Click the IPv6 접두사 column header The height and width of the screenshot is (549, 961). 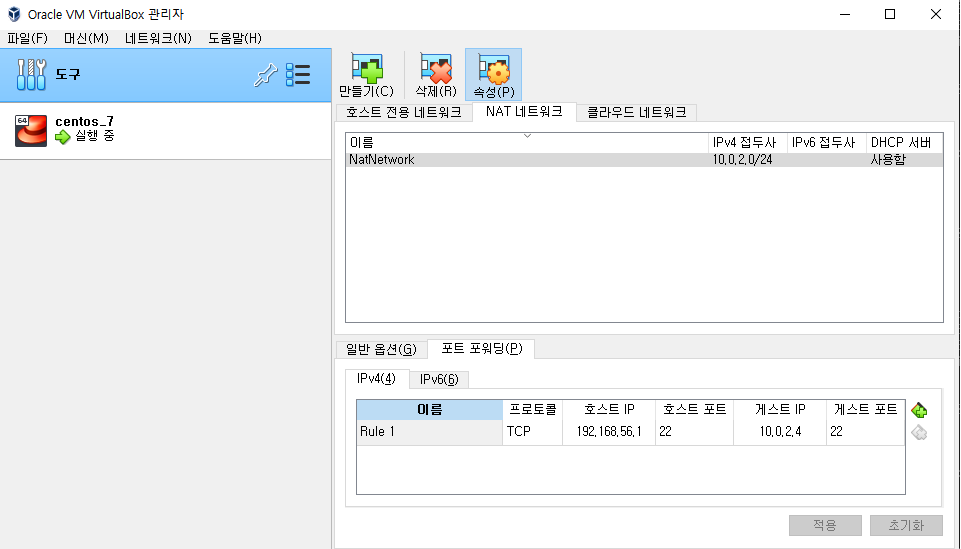(x=826, y=142)
